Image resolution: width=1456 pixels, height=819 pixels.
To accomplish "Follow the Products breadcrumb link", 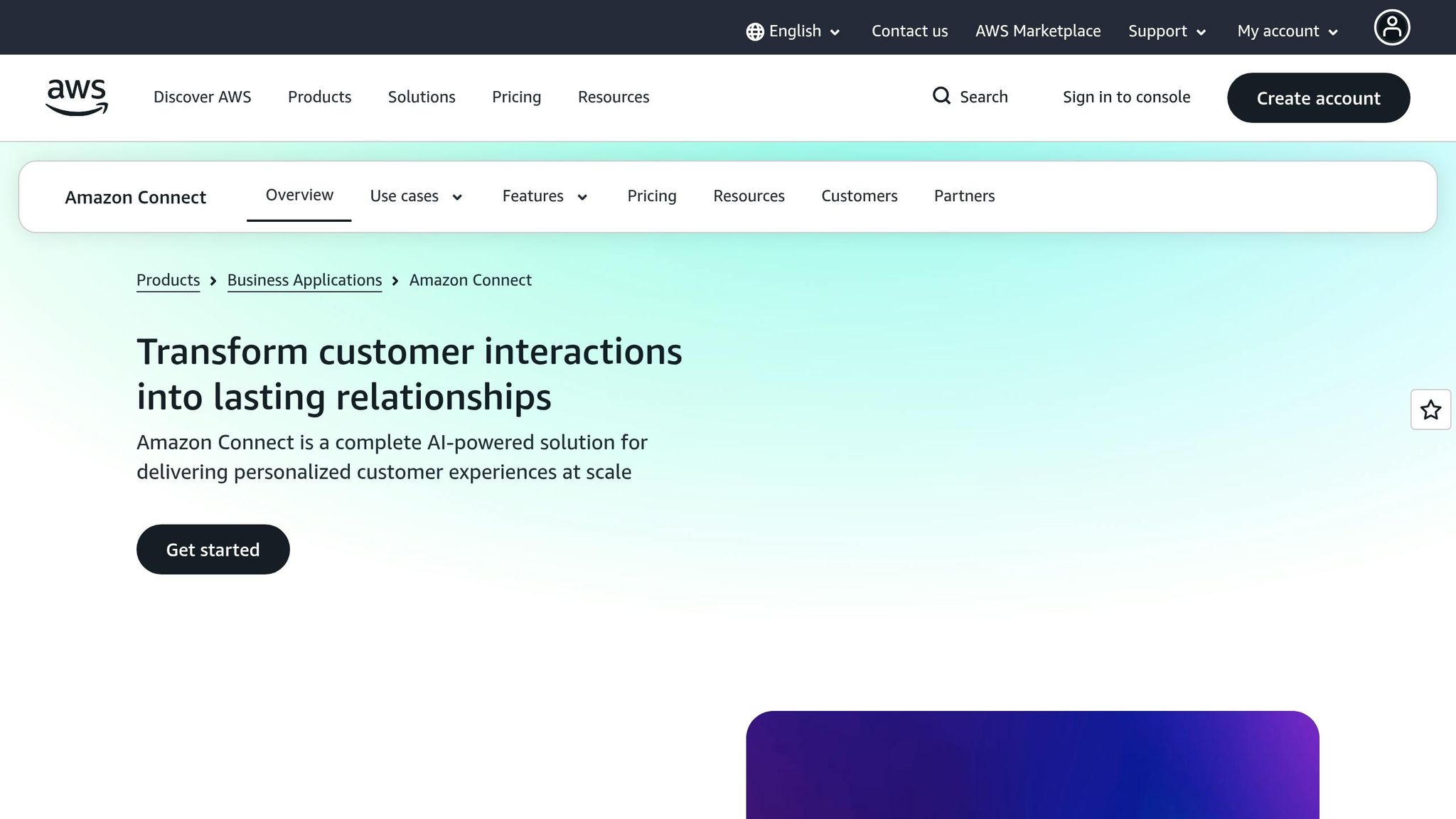I will 168,280.
